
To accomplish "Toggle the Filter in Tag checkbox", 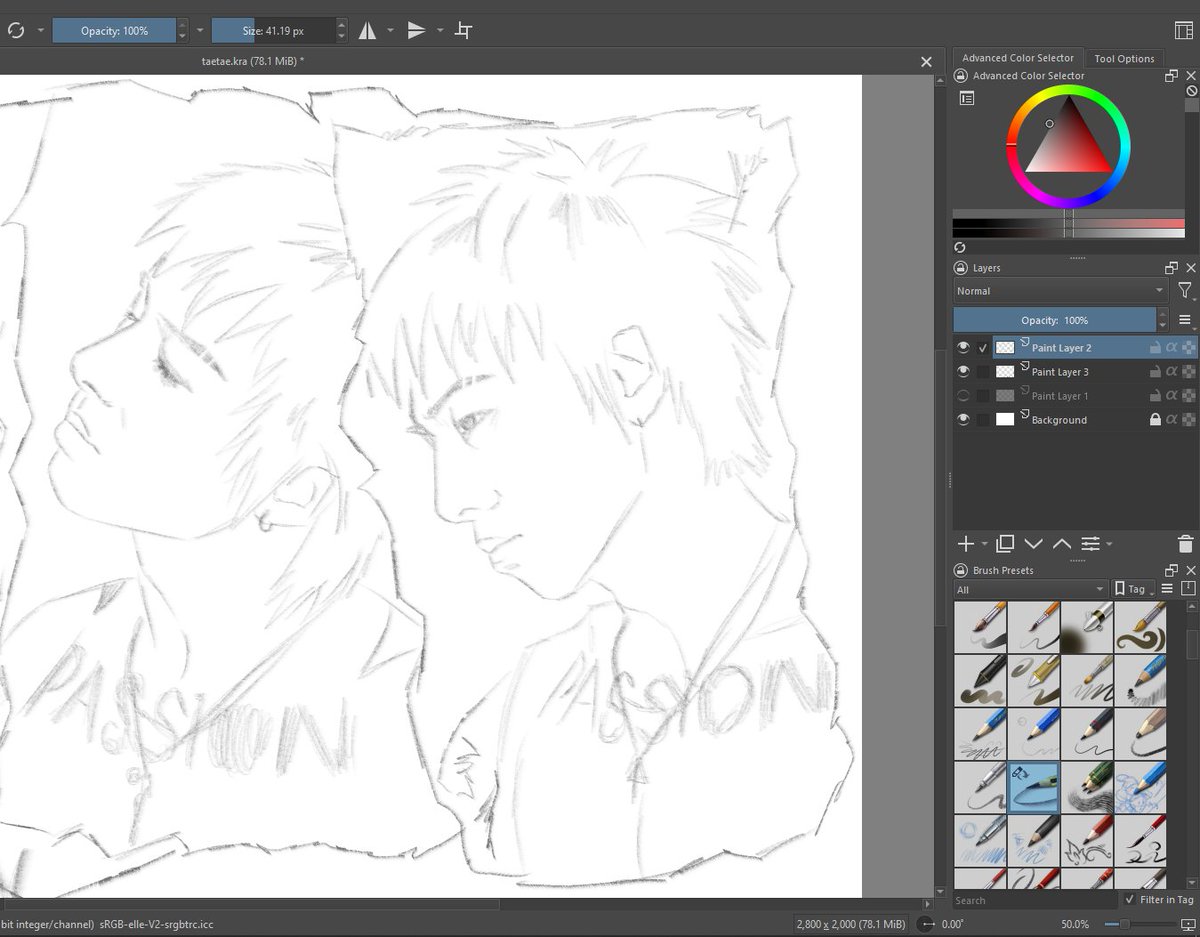I will (1130, 900).
